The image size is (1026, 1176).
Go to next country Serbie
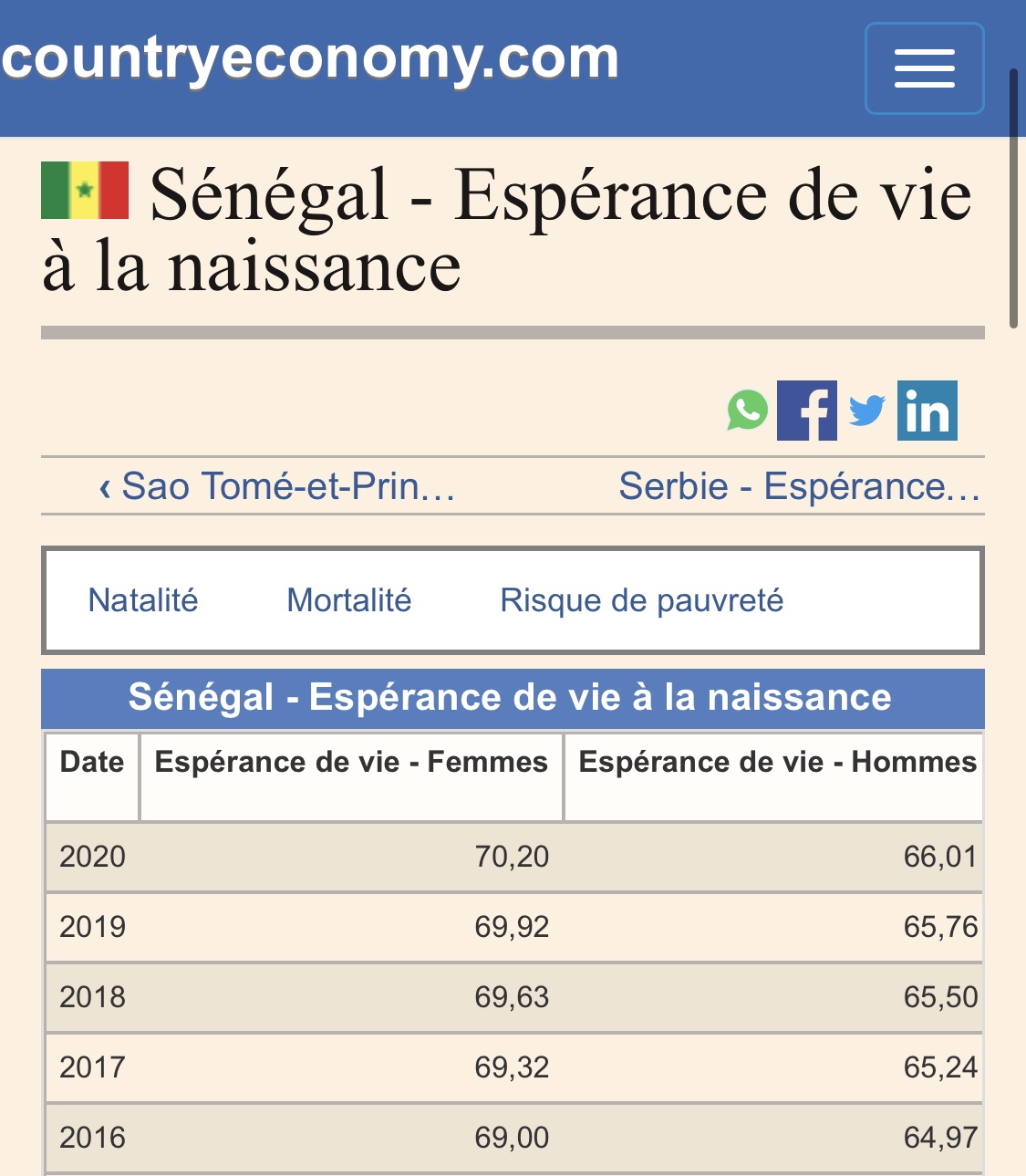799,486
